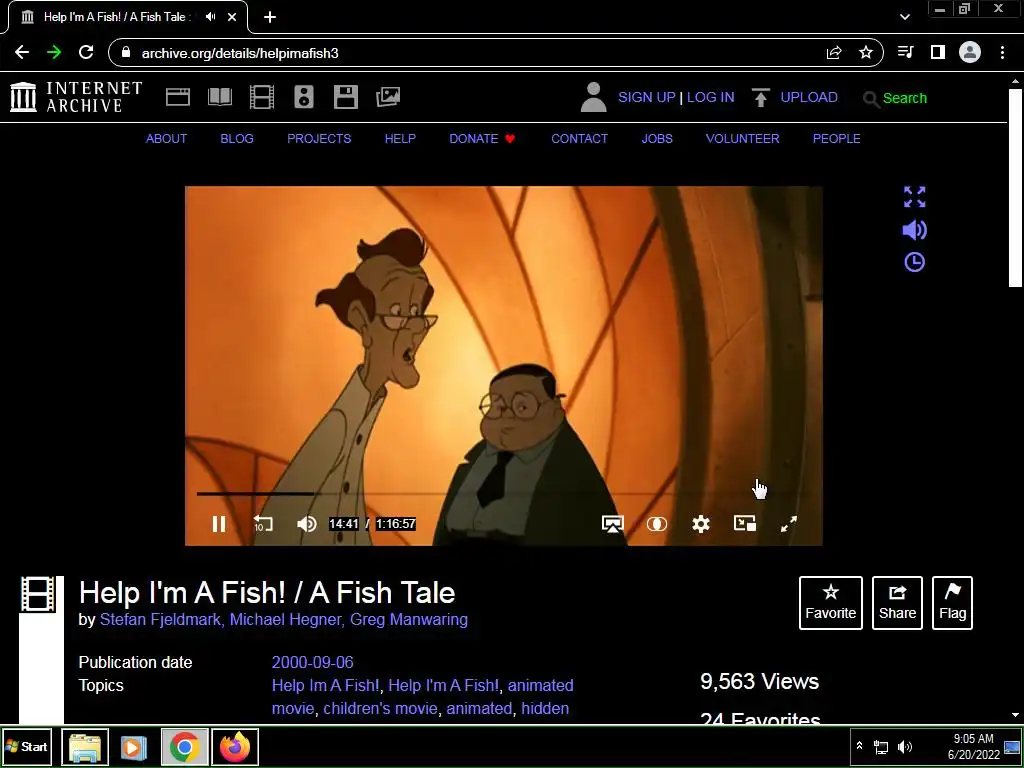Click the Internet Archive logo
Screen dimensions: 1024x768
point(76,97)
